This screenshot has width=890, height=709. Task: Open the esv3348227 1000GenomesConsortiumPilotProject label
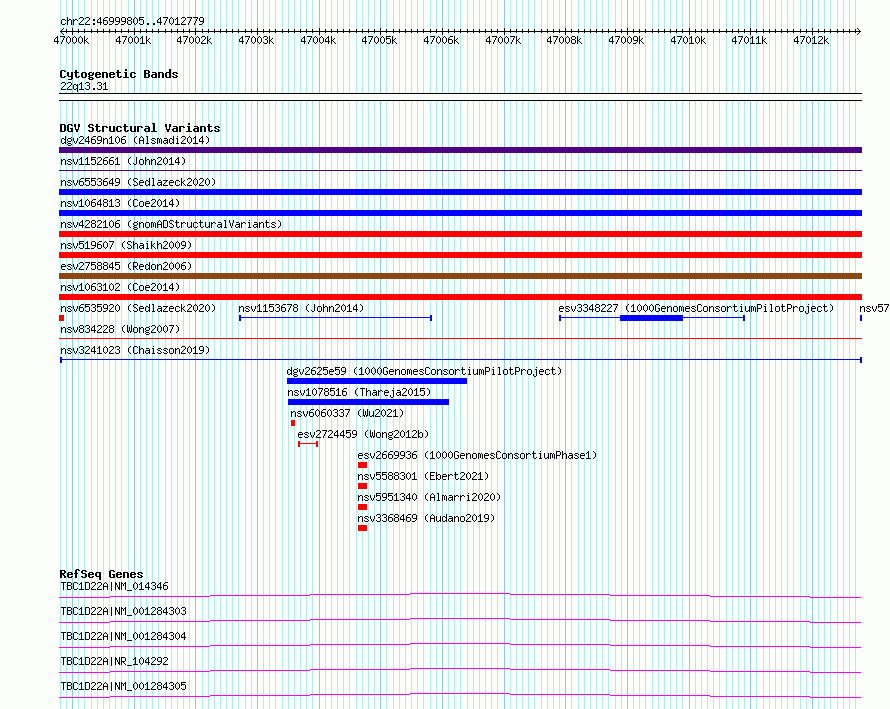696,308
